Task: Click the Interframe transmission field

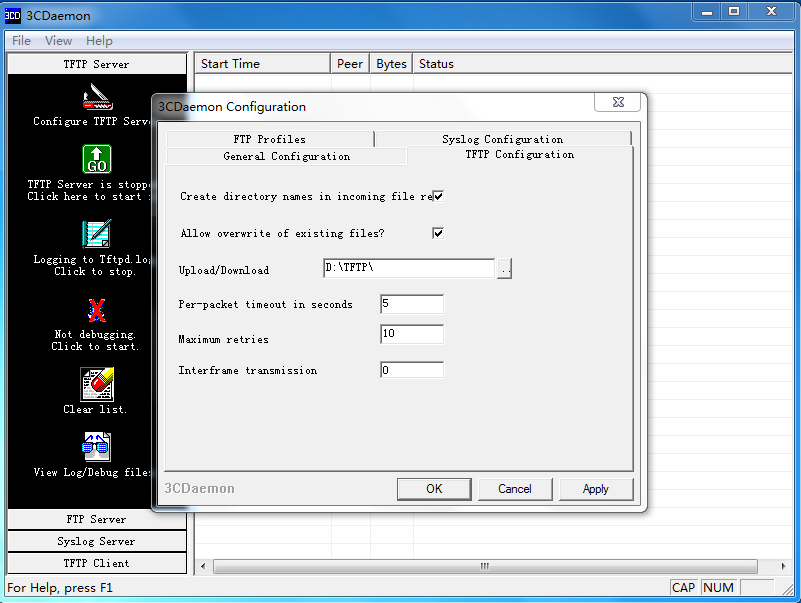Action: pos(412,370)
